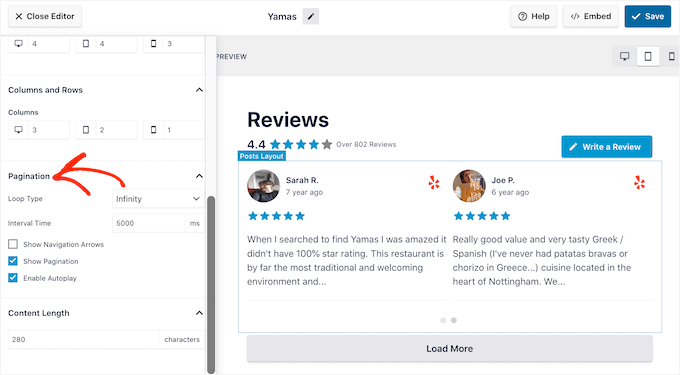Screen dimensions: 680x375
Task: Click the Close Editor button
Action: [x=45, y=16]
